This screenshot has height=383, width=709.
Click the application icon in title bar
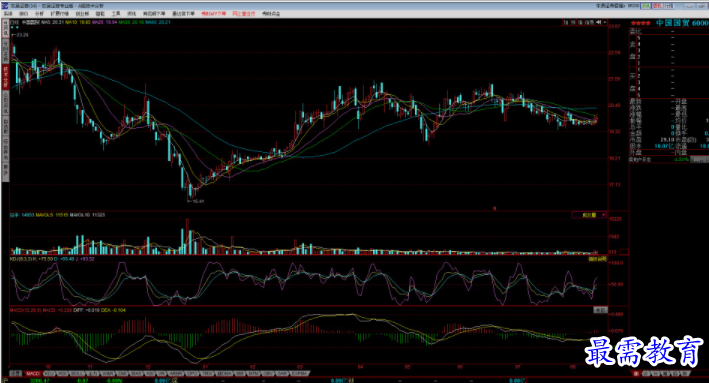tap(5, 6)
